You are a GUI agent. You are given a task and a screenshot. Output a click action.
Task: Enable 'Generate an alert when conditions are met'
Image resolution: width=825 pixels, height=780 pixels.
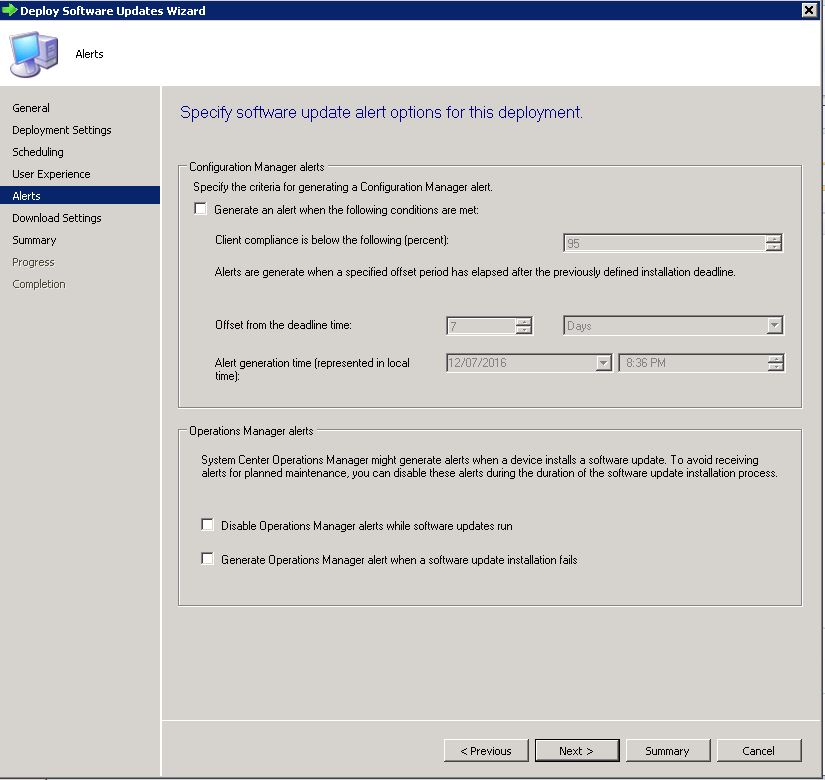200,209
